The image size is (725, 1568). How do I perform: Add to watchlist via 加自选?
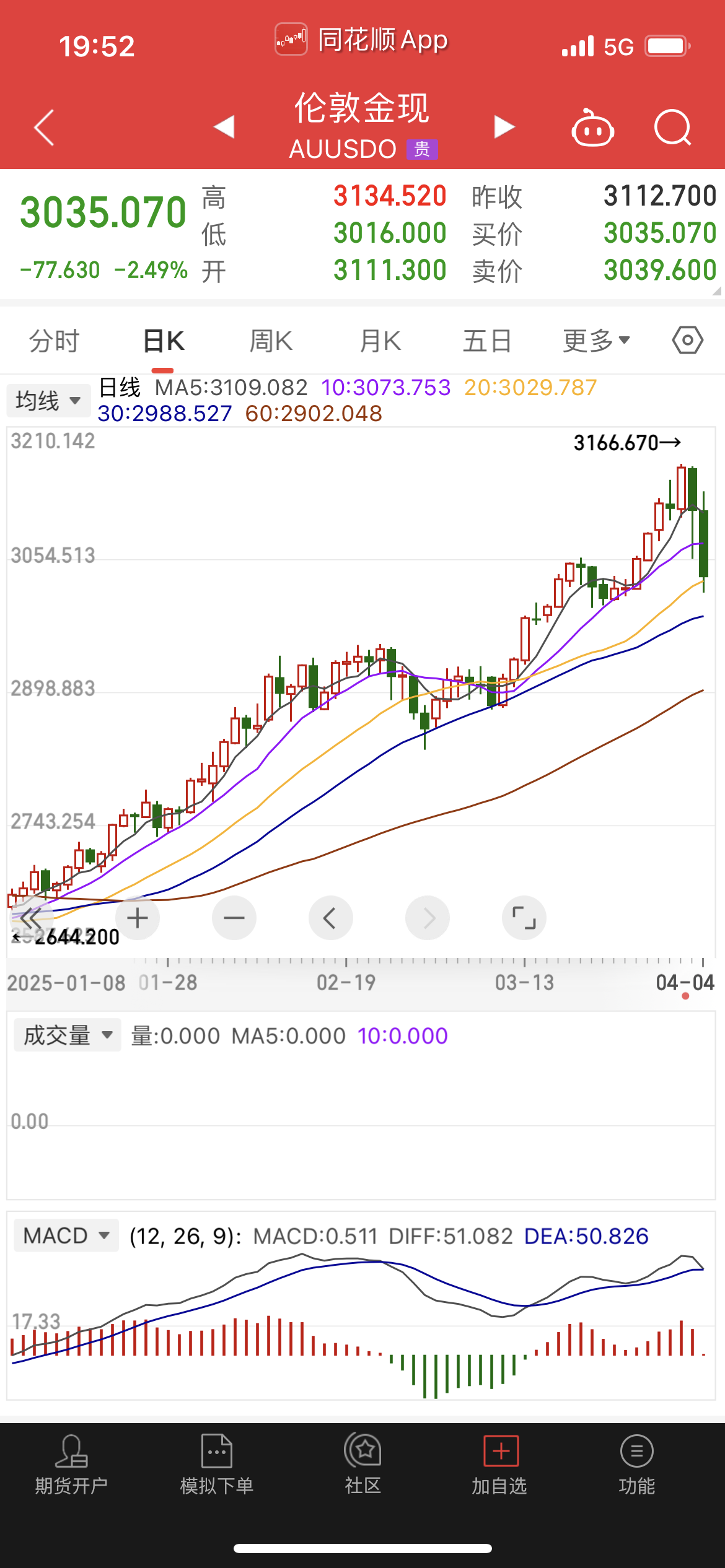tap(500, 1465)
